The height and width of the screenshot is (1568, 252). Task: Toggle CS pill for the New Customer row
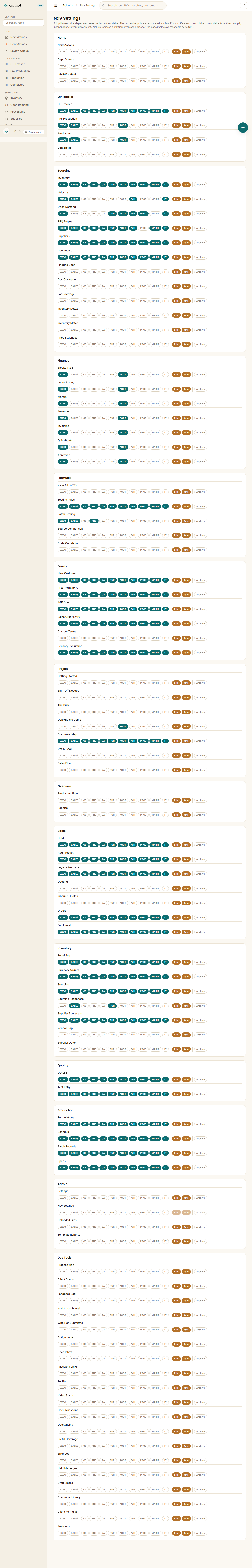[x=85, y=580]
